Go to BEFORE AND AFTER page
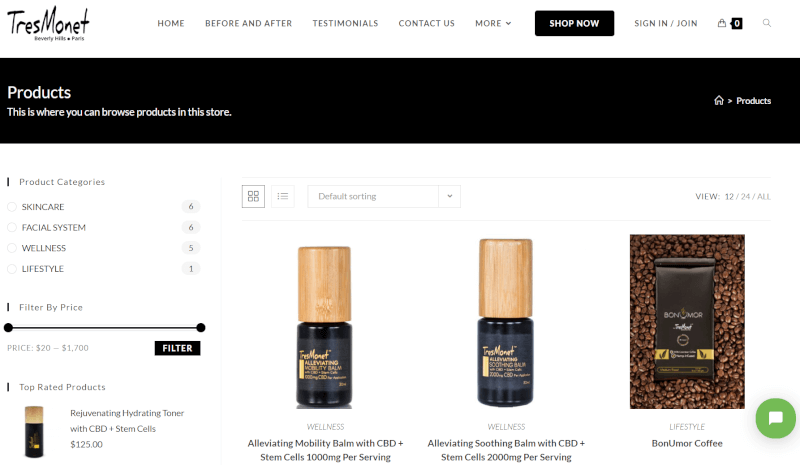This screenshot has height=465, width=800. [x=248, y=23]
